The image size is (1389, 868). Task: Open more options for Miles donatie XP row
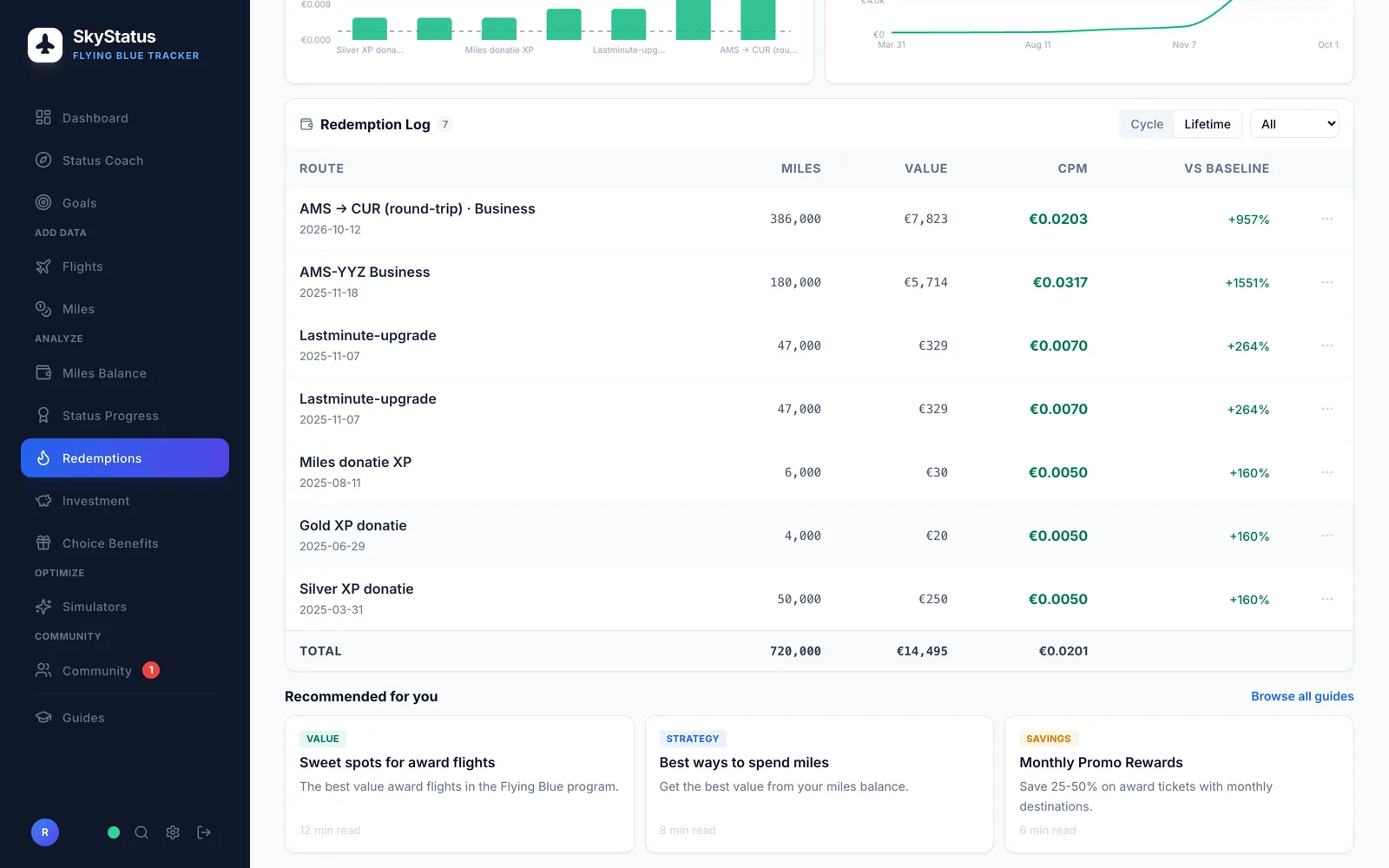point(1327,472)
